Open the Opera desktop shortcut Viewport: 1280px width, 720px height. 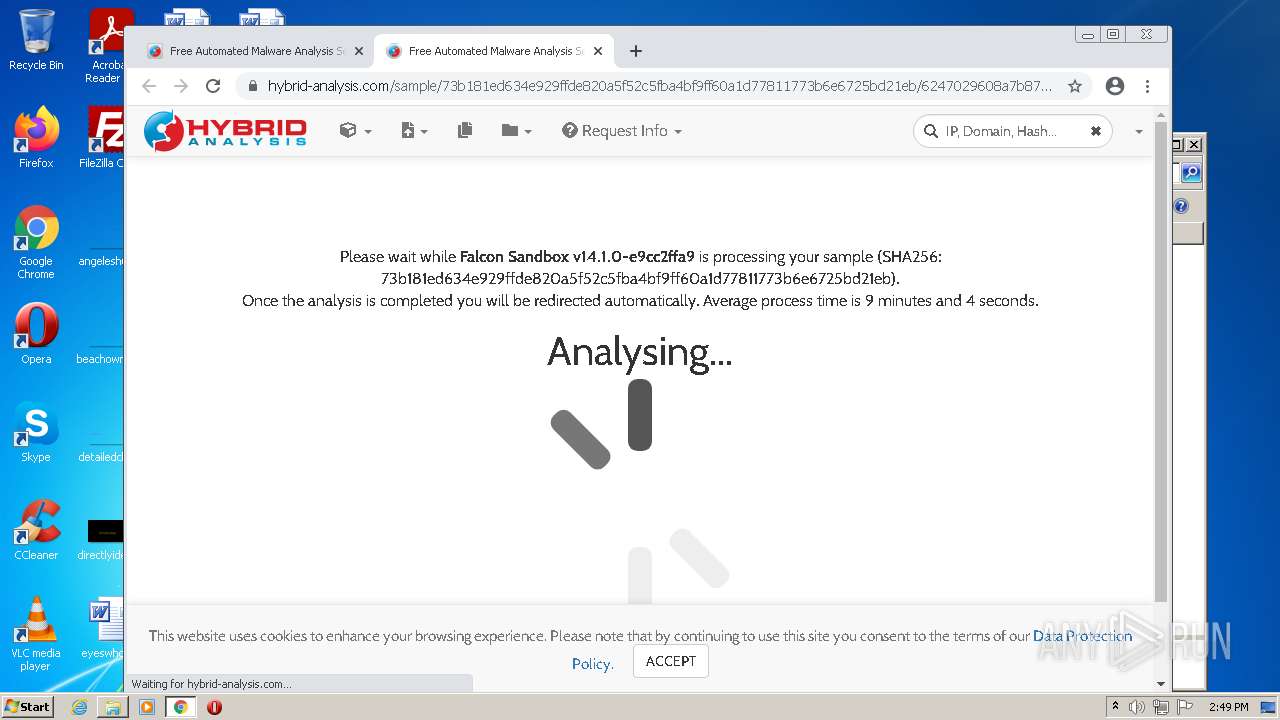(x=36, y=333)
